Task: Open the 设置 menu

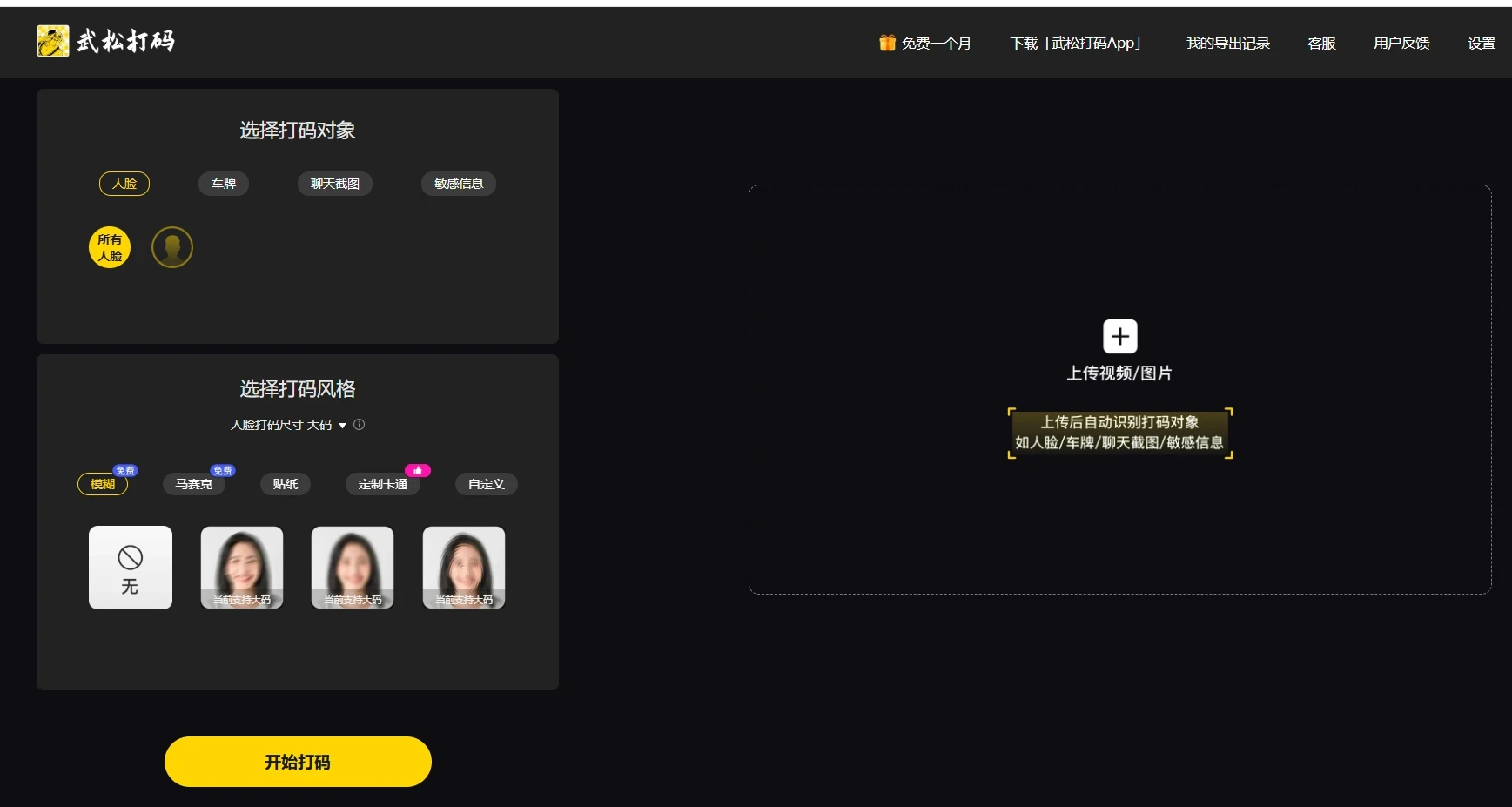Action: pyautogui.click(x=1481, y=43)
